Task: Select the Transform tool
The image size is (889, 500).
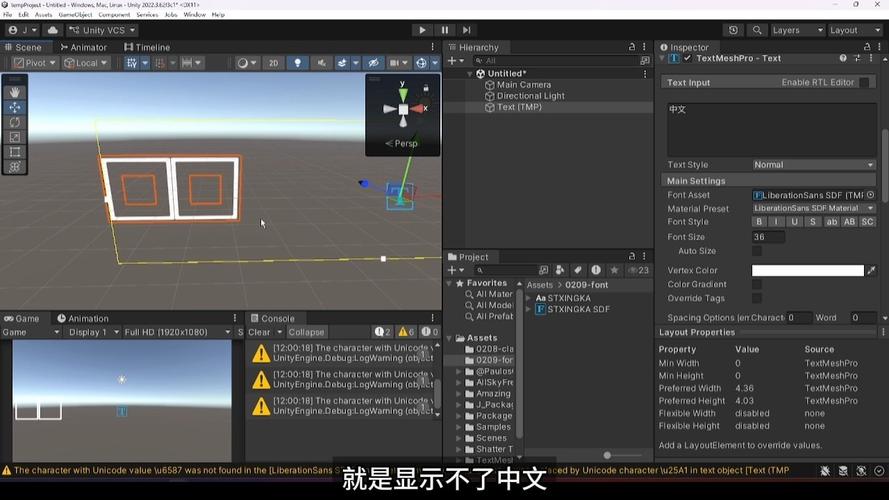Action: 15,167
